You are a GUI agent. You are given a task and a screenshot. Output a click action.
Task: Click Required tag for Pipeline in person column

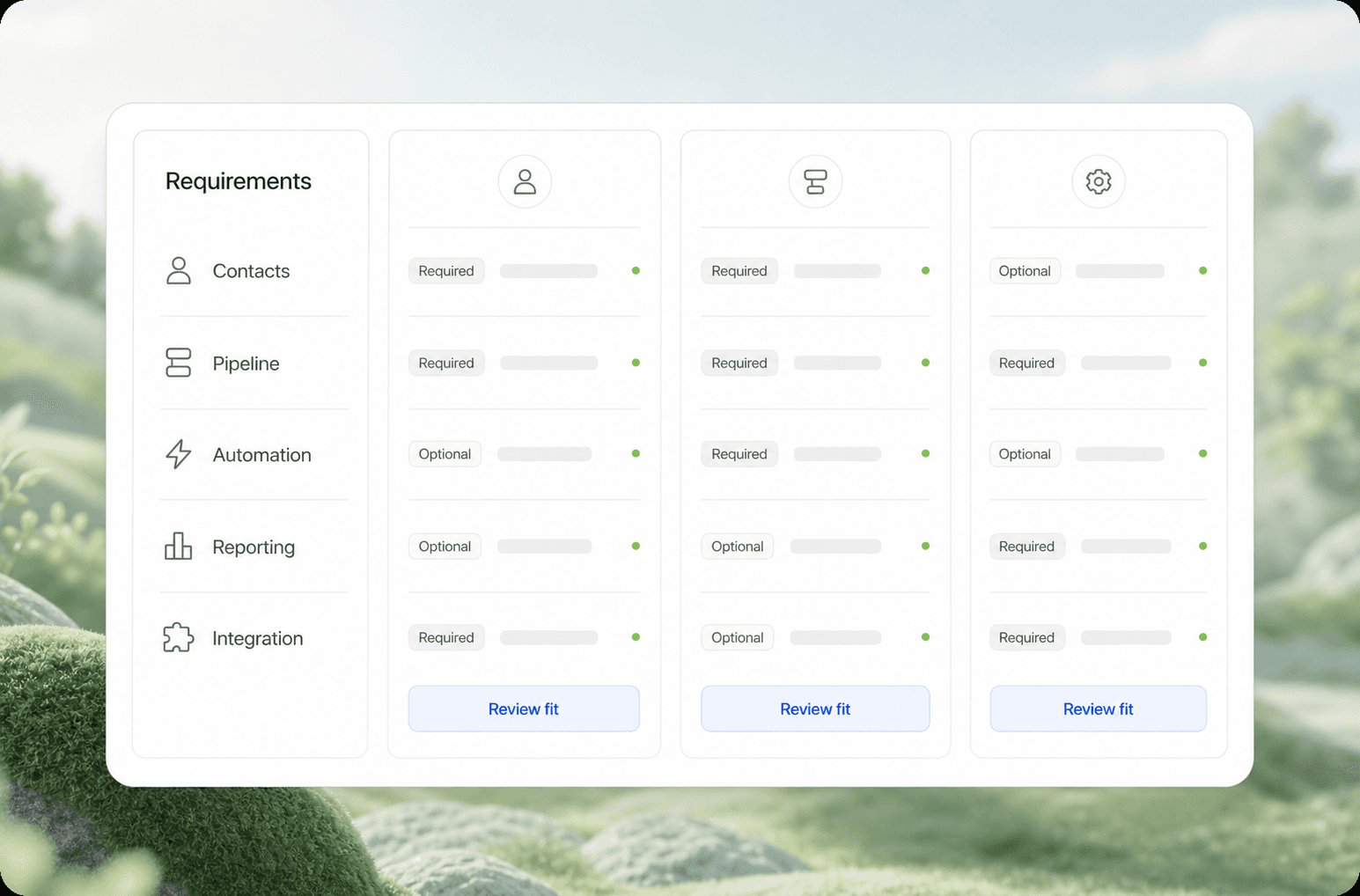[446, 363]
